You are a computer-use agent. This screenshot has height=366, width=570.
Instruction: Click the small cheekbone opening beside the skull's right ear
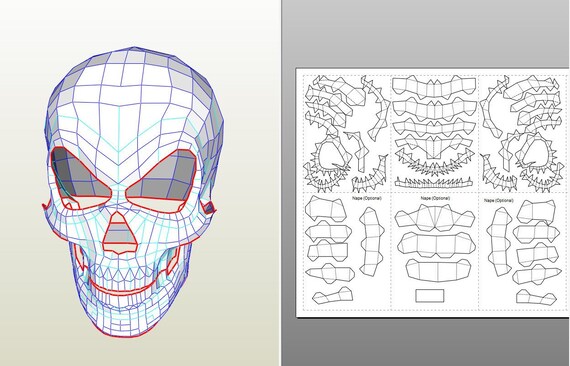(x=209, y=208)
